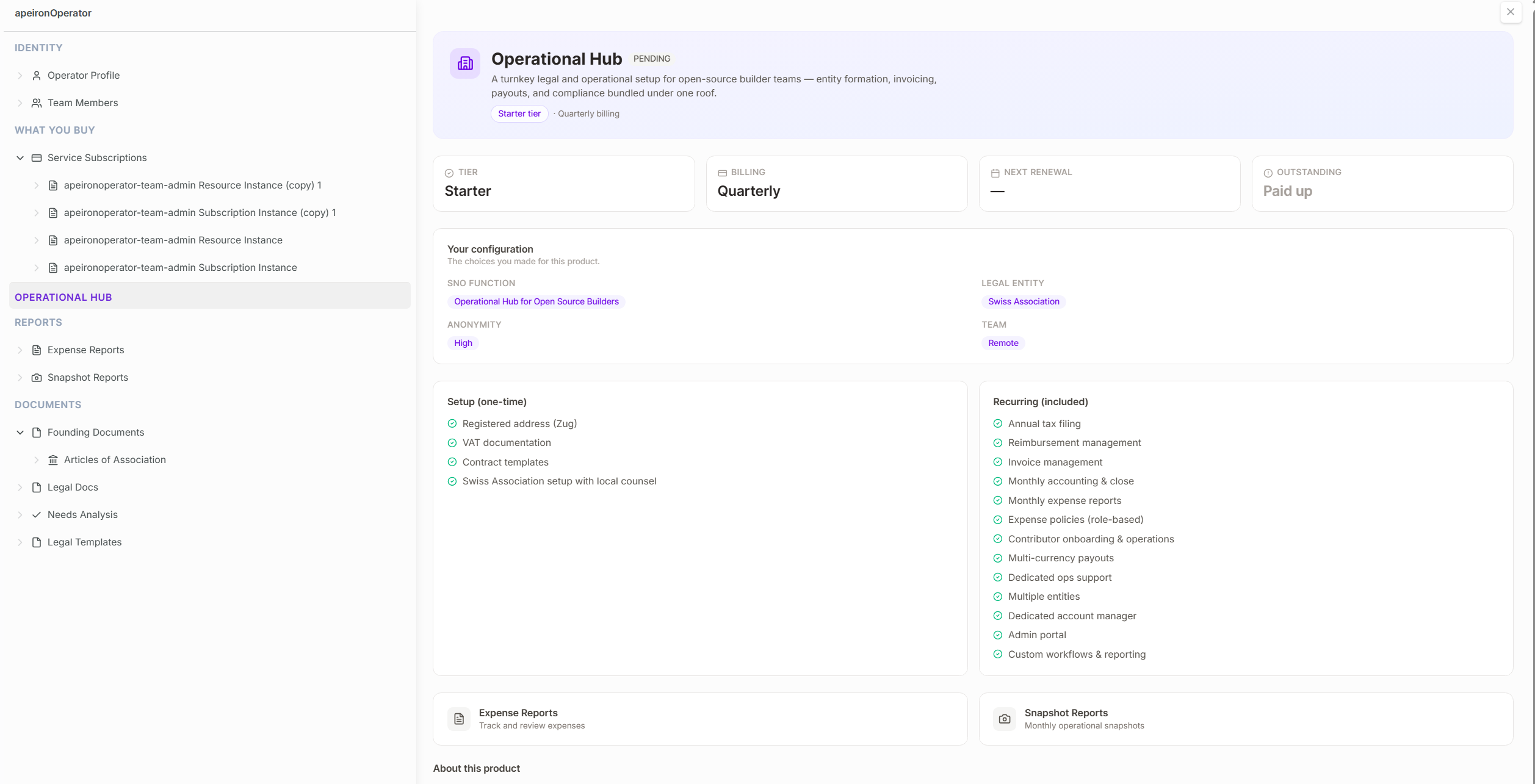This screenshot has width=1535, height=784.
Task: Click the Snapshot Reports card camera icon
Action: click(x=1005, y=719)
